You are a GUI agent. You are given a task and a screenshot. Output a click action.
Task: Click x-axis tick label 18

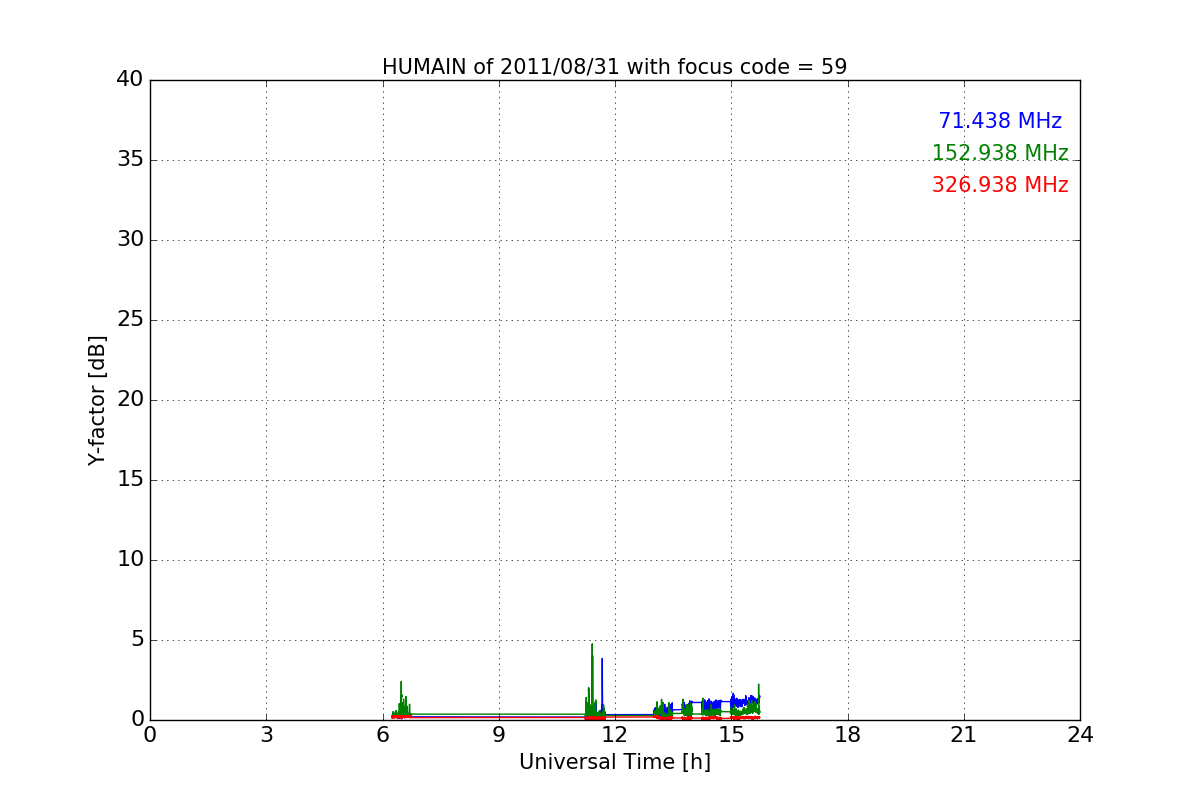tap(848, 735)
